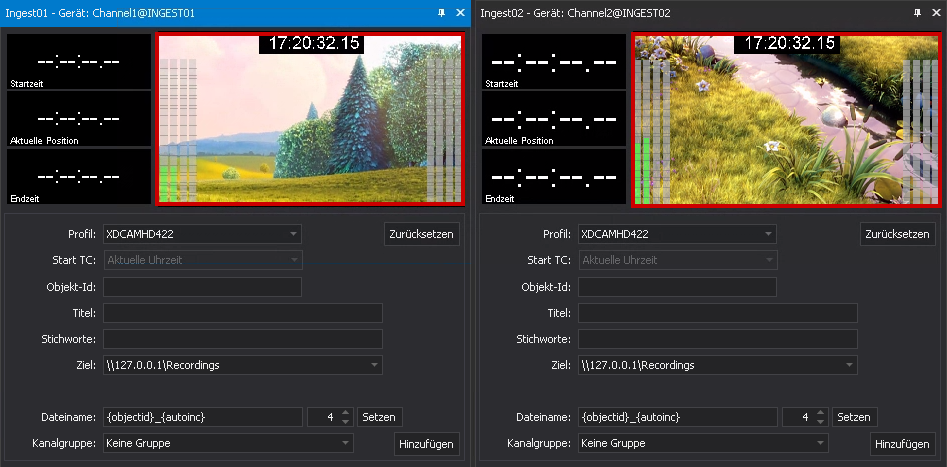Close the Ingest02 panel

click(936, 13)
